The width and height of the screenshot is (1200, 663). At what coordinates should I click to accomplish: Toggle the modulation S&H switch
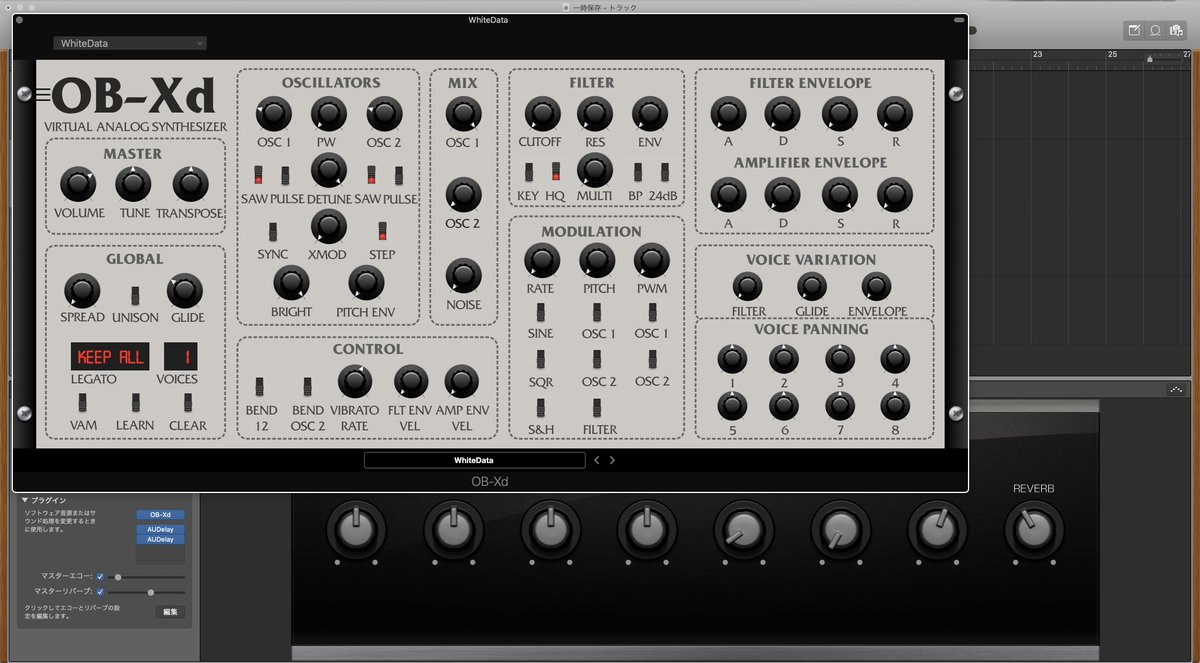[x=541, y=407]
